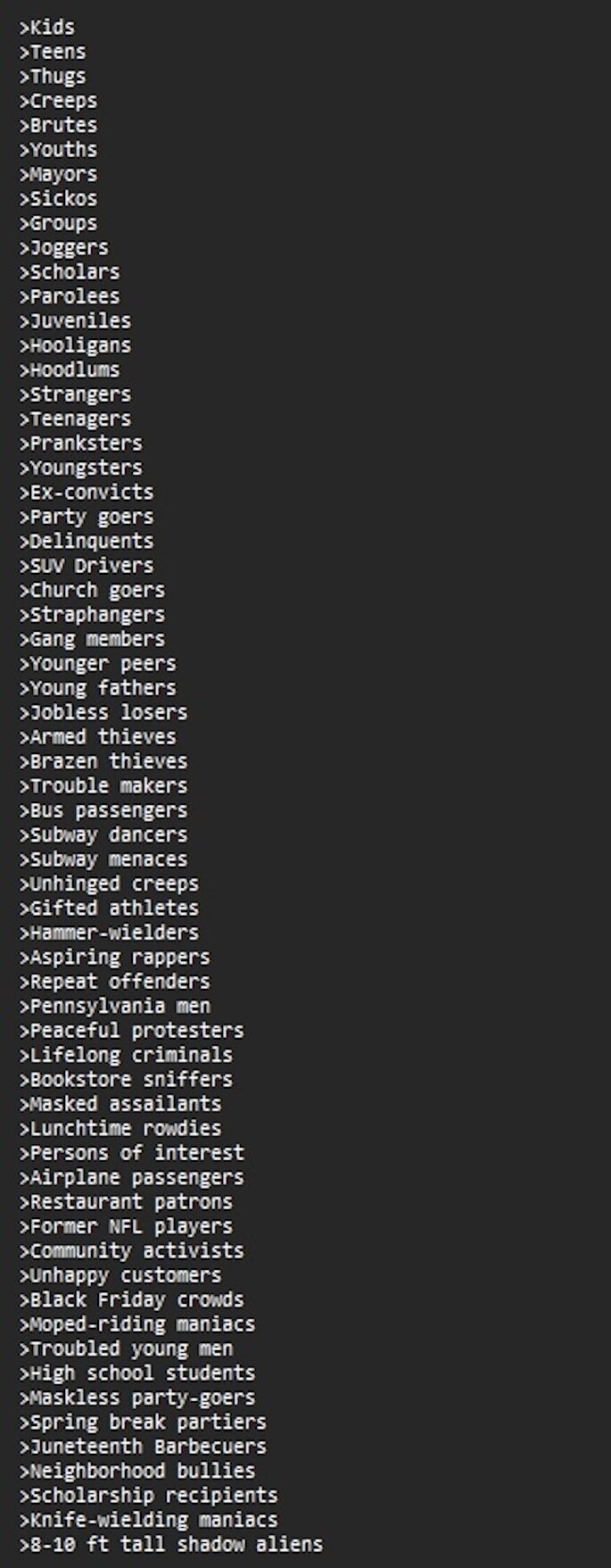Select the ">Pranksters" line
Image resolution: width=611 pixels, height=1568 pixels.
(x=81, y=444)
